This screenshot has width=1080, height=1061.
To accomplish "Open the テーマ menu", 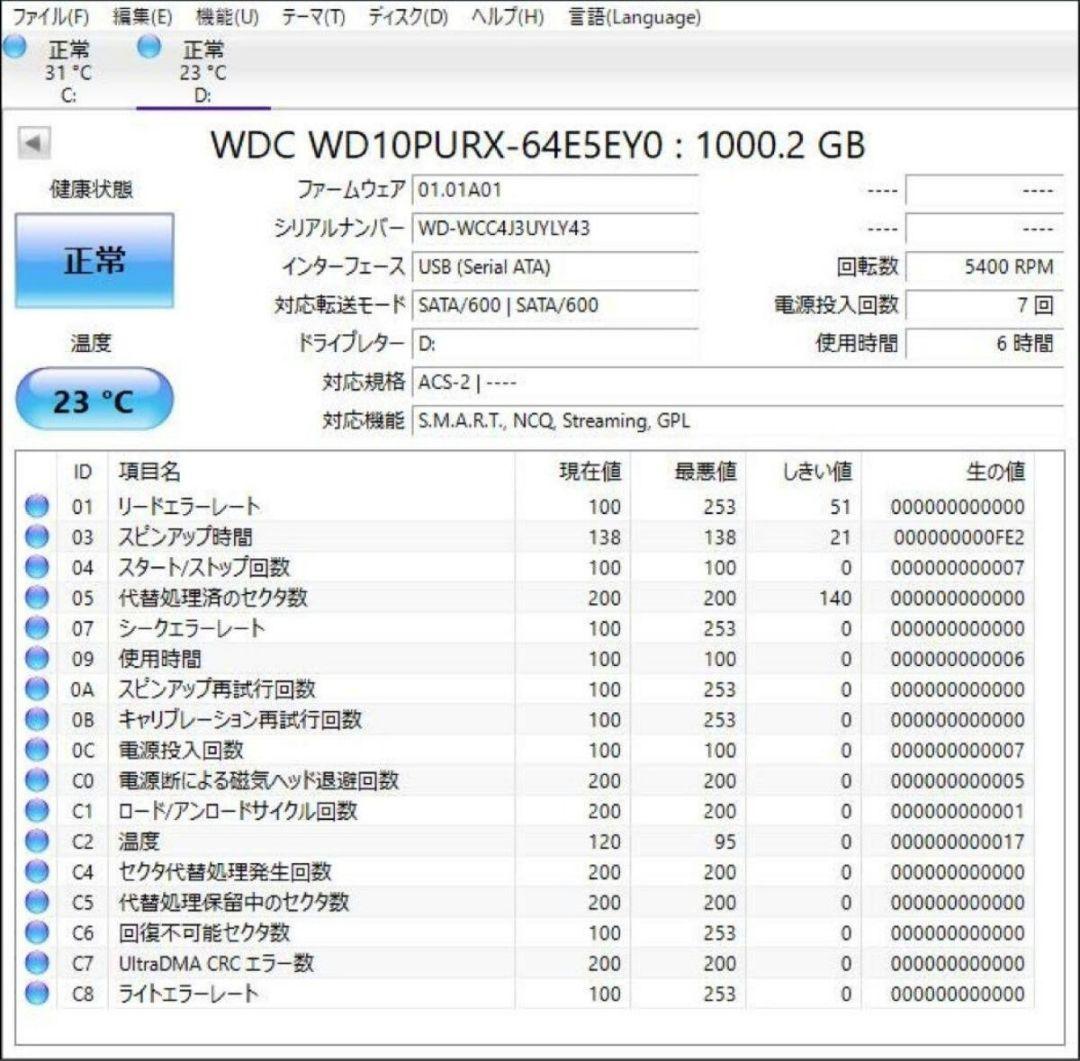I will pos(315,17).
